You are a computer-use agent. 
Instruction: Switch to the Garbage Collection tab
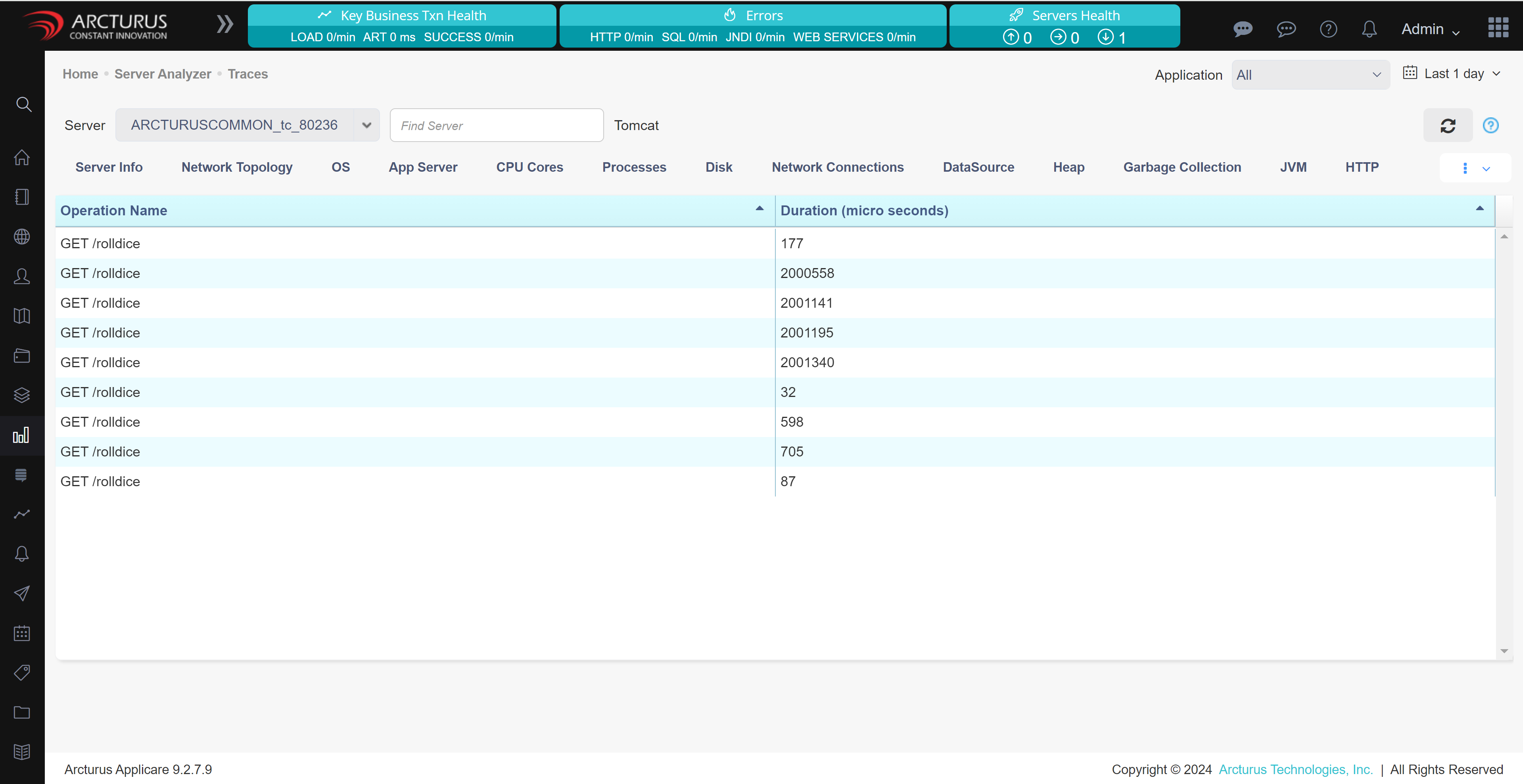click(x=1182, y=167)
